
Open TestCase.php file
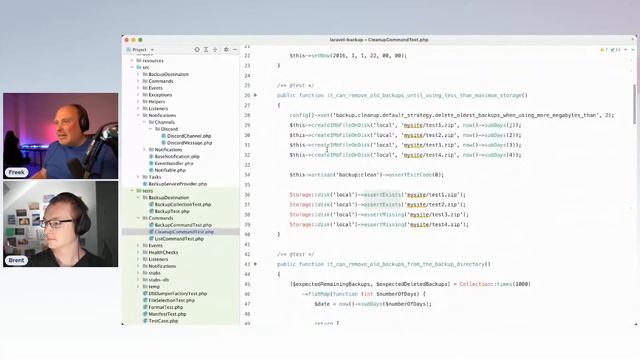pos(163,321)
